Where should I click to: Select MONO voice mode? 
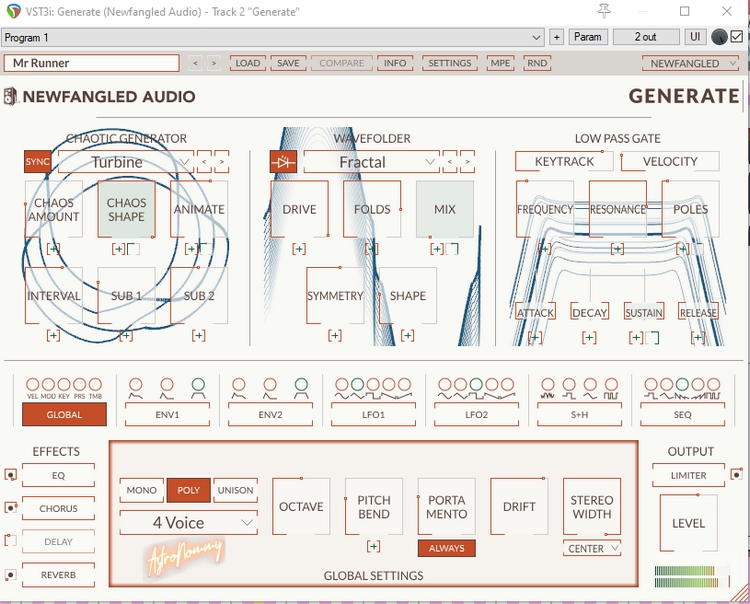click(142, 490)
